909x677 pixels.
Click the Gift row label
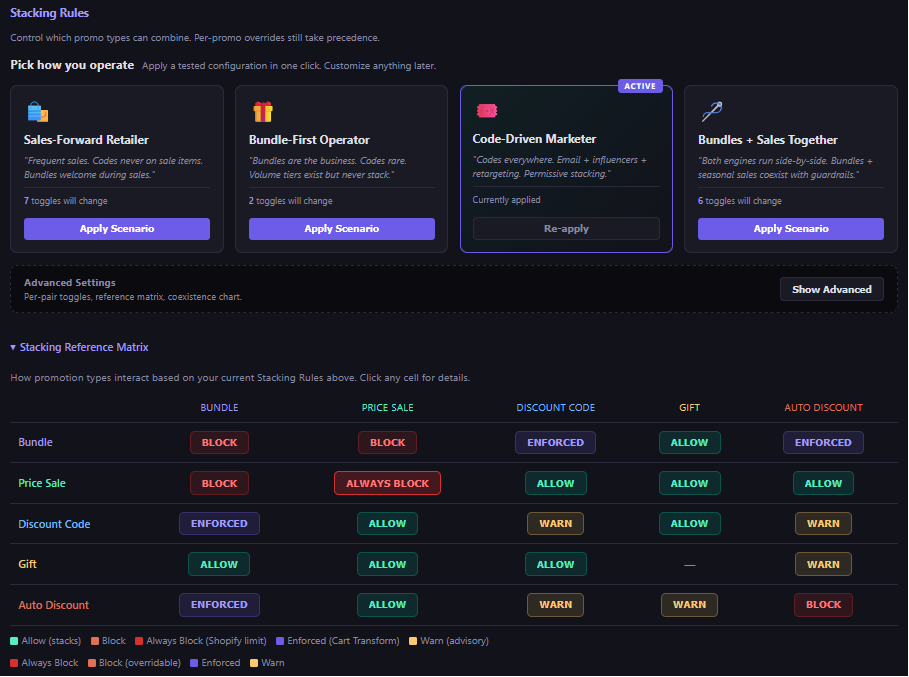click(27, 564)
